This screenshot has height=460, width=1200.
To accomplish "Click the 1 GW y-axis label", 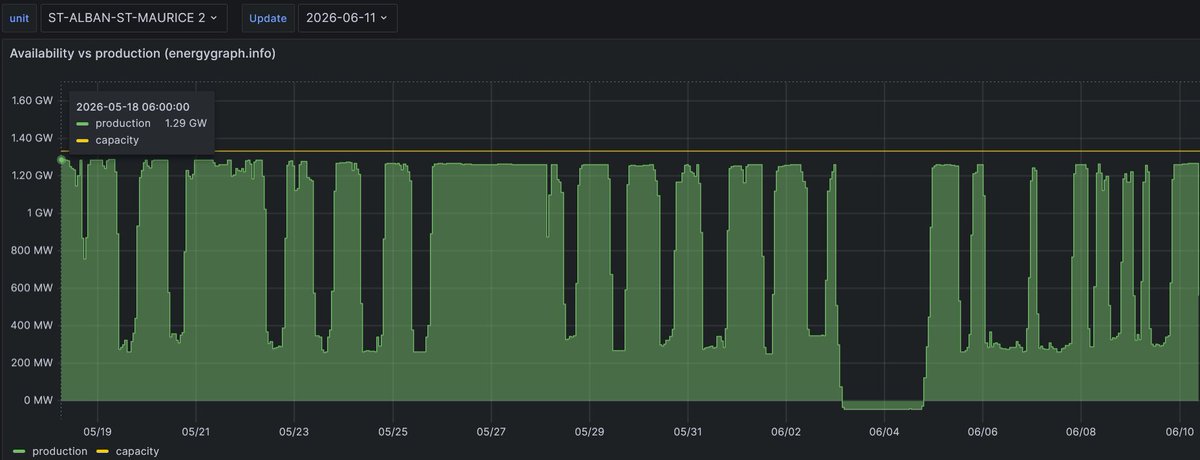I will tap(40, 213).
